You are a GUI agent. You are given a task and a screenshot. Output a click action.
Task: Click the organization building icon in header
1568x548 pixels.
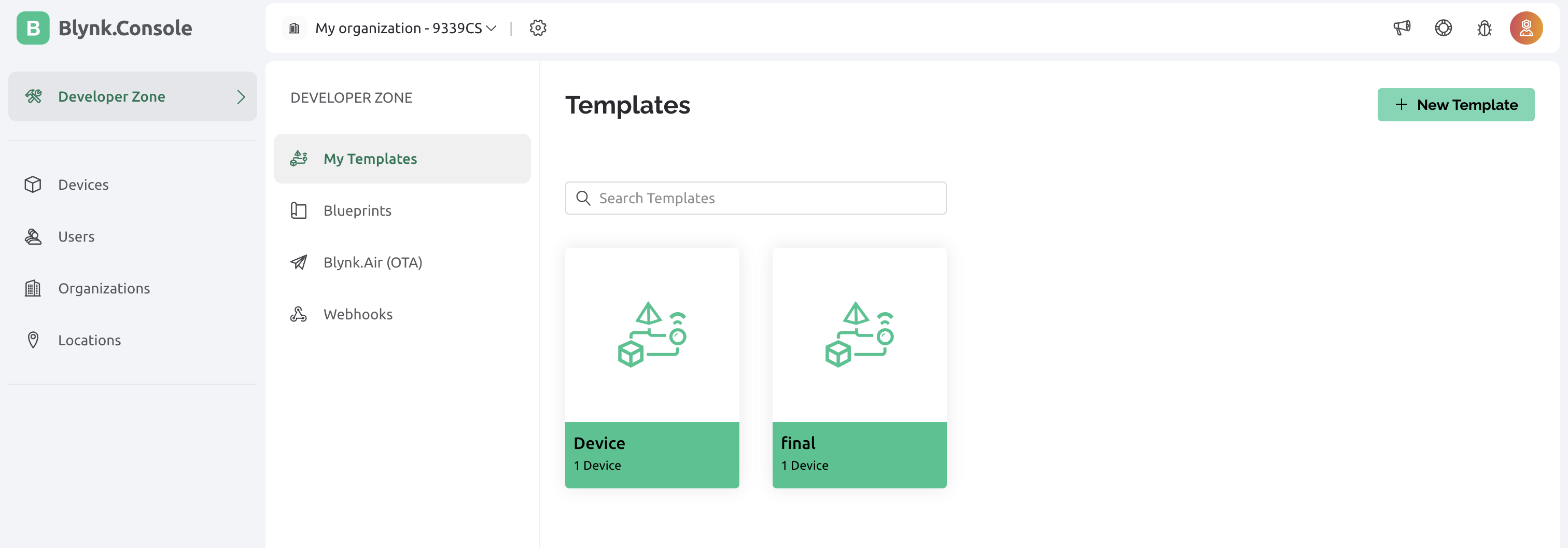click(295, 28)
